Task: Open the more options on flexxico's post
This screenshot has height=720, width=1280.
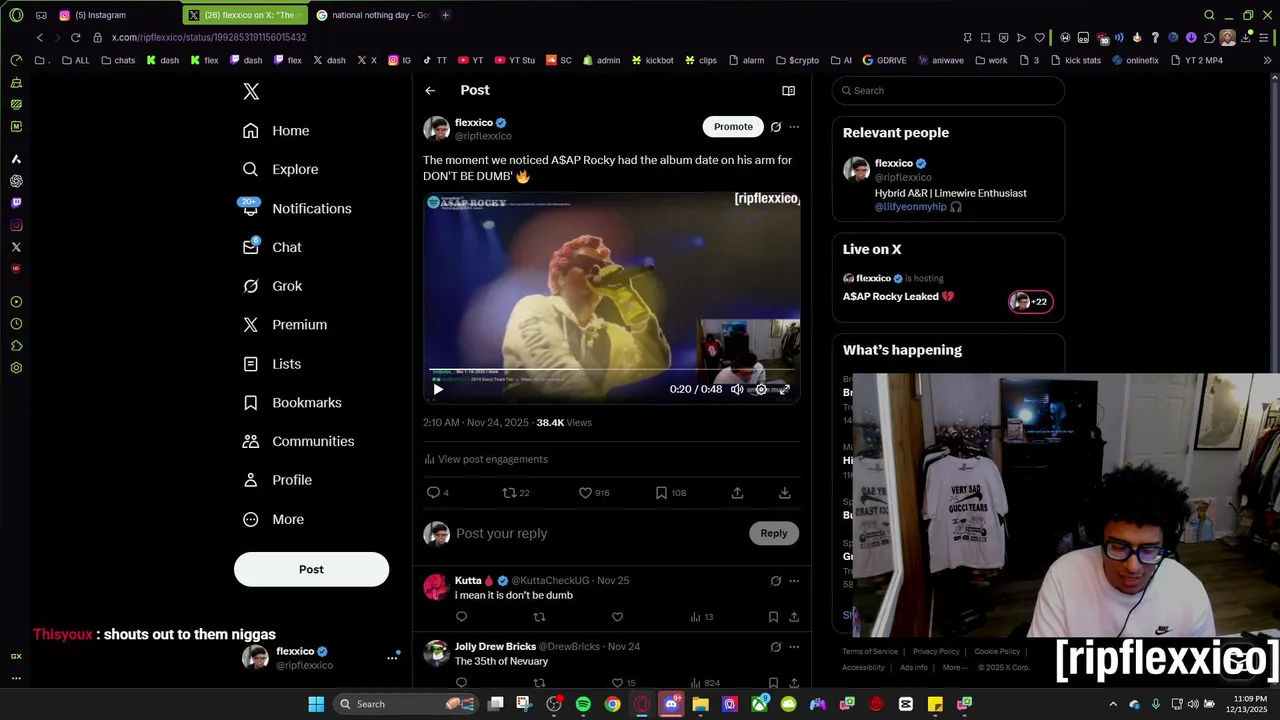Action: click(x=794, y=127)
